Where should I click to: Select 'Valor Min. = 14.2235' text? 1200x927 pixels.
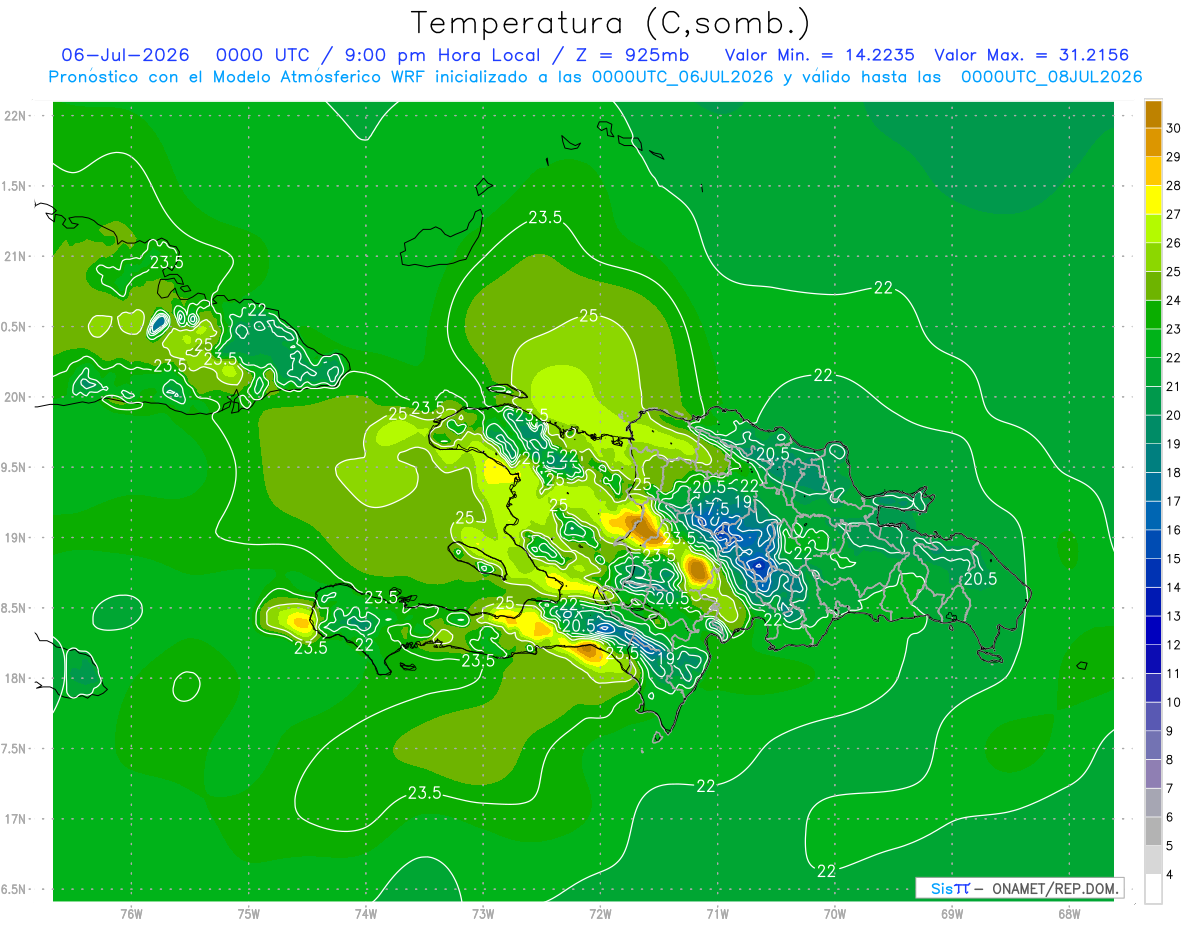pos(820,55)
